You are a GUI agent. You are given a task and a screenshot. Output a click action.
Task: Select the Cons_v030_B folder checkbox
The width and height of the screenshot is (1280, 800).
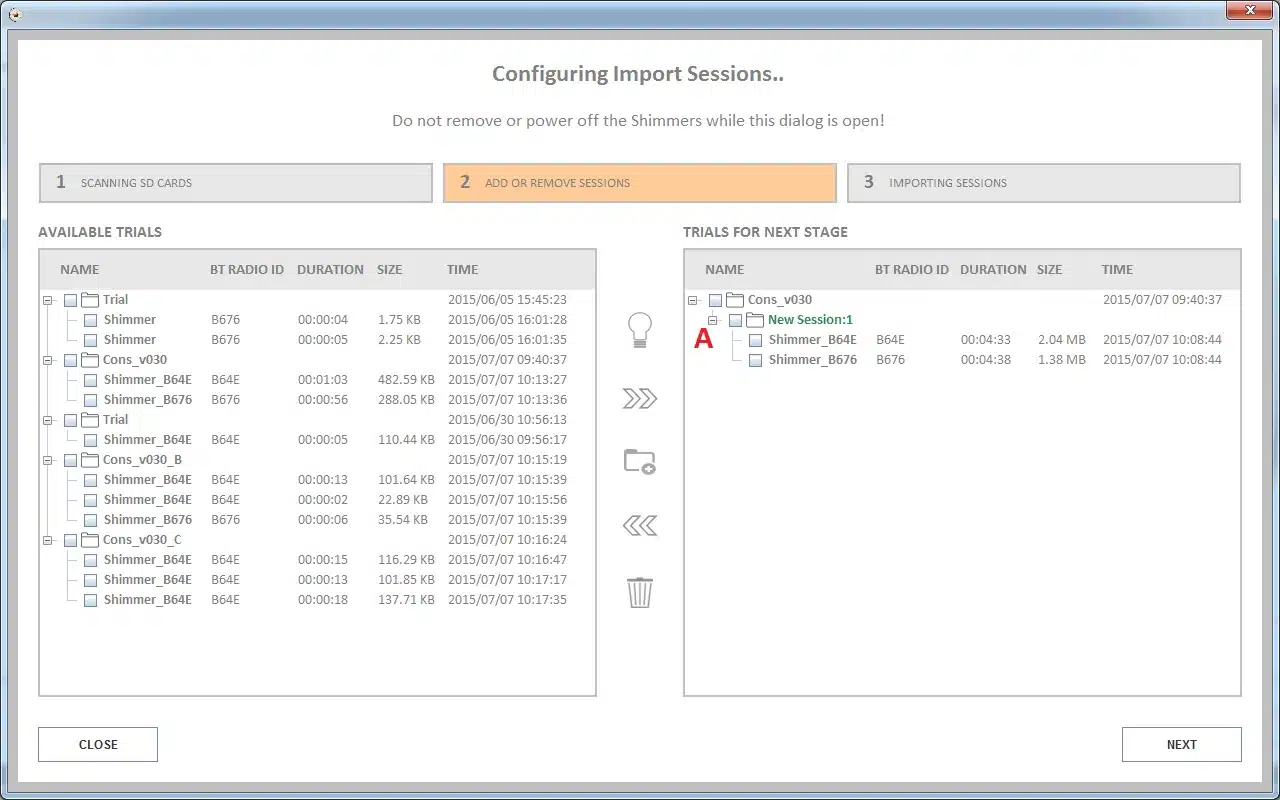(70, 460)
